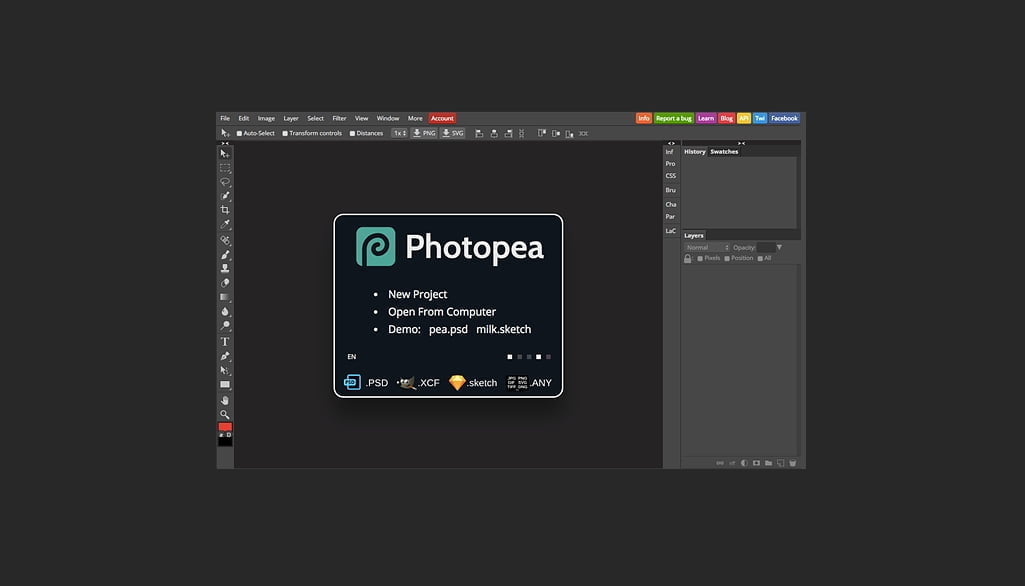The height and width of the screenshot is (586, 1025).
Task: Click the lock icon in Layers panel
Action: [x=688, y=258]
